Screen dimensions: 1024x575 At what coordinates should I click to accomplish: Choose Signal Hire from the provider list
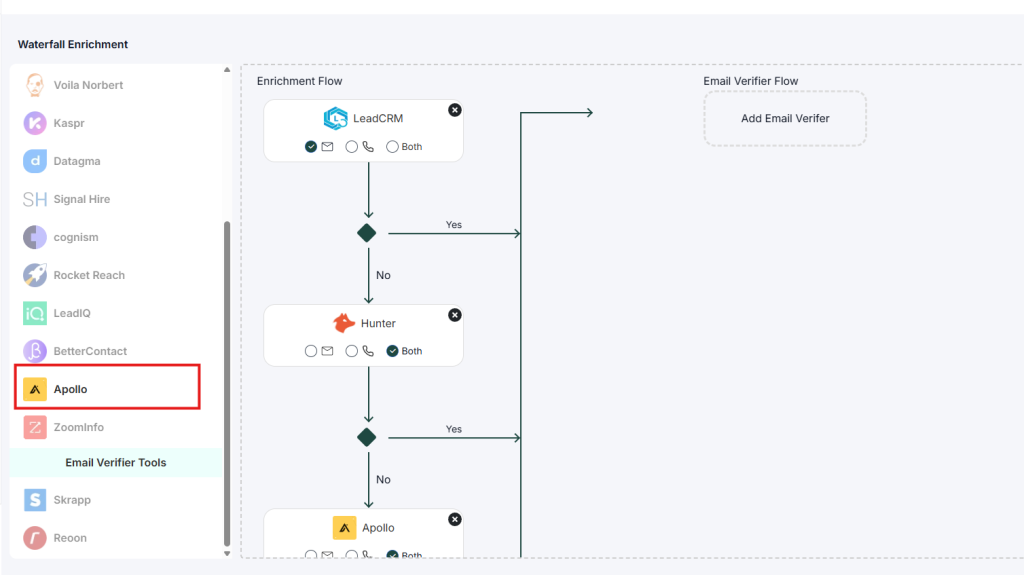click(x=82, y=199)
